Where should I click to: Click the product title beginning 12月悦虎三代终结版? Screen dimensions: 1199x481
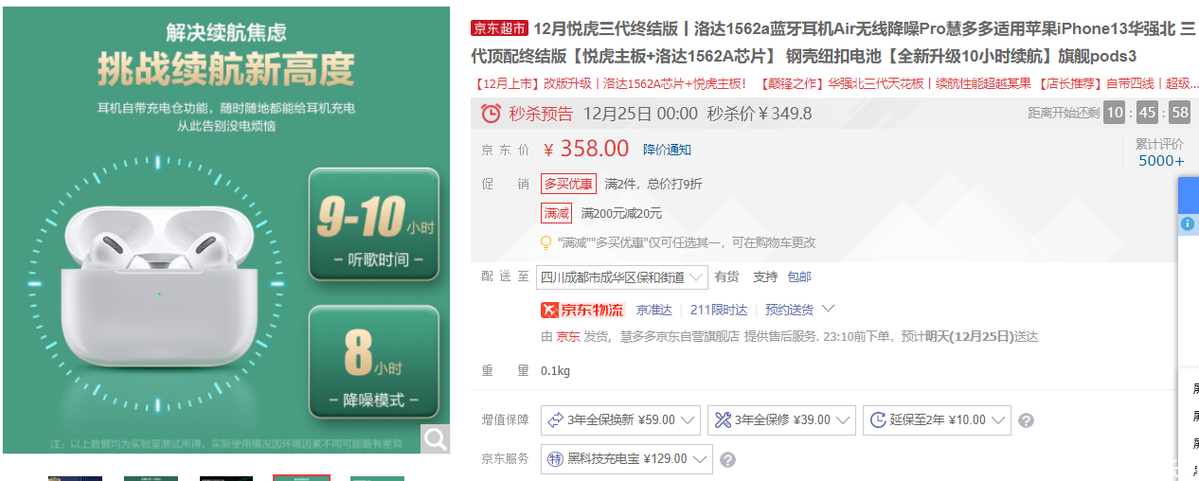[x=833, y=43]
